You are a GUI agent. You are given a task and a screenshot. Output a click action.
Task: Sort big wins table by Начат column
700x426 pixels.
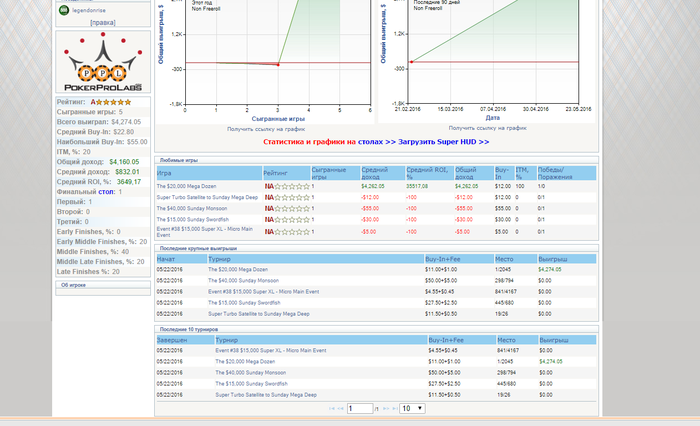click(182, 259)
